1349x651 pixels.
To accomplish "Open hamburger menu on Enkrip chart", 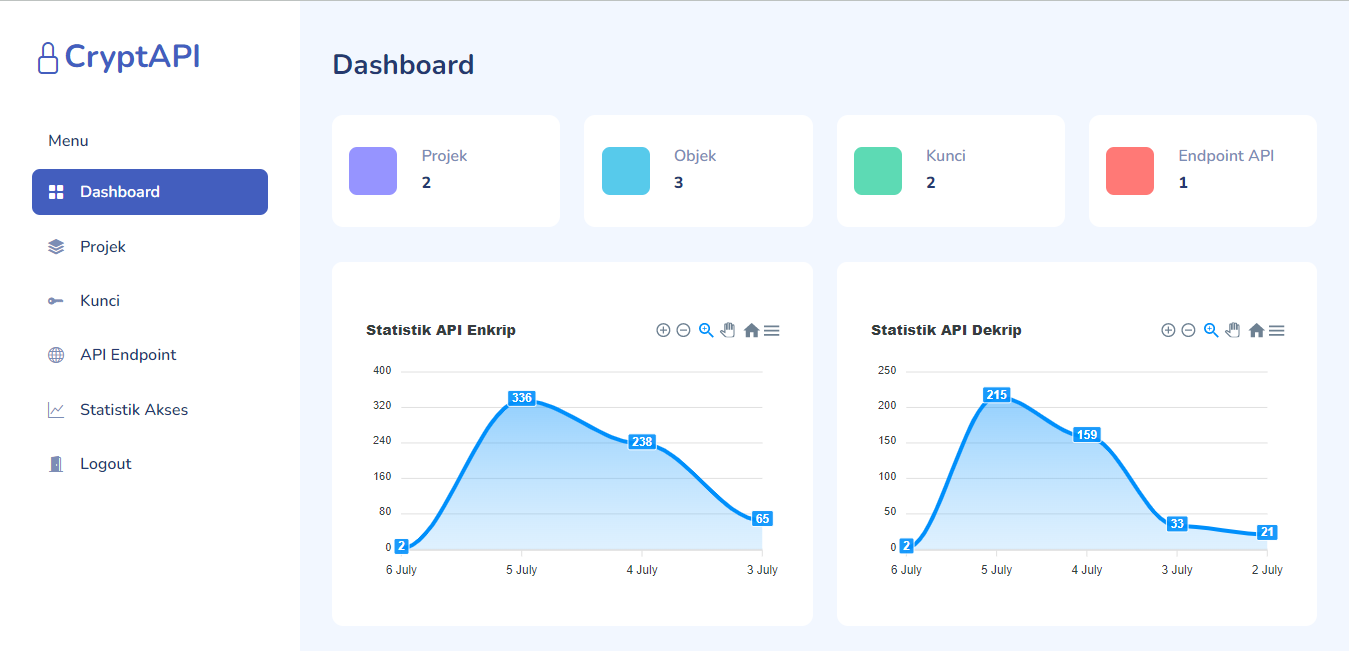I will [772, 330].
